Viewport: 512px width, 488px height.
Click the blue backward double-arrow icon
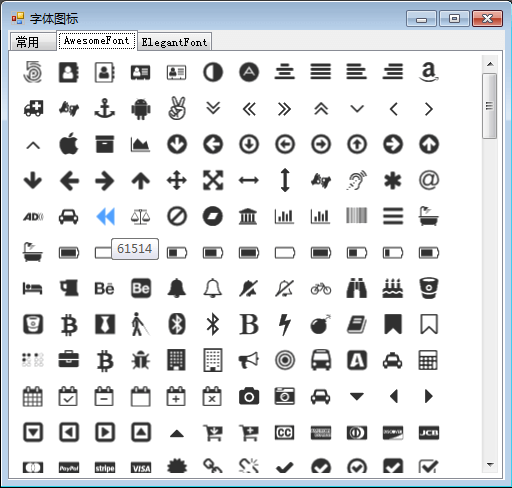(105, 216)
